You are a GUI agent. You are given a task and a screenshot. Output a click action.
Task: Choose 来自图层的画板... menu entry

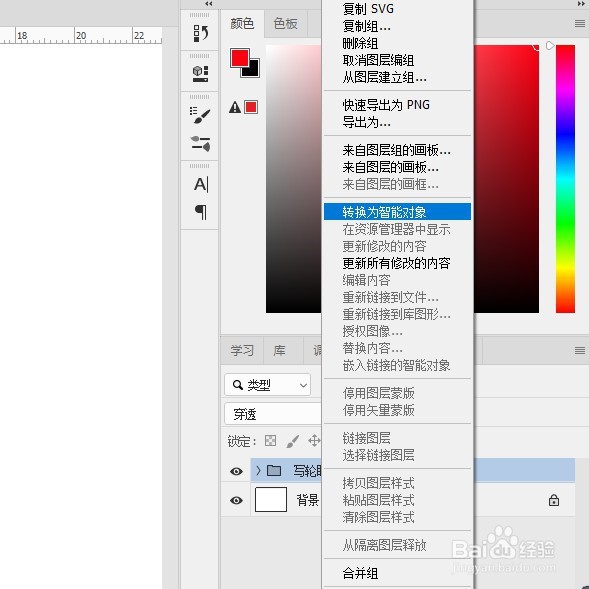pos(397,167)
